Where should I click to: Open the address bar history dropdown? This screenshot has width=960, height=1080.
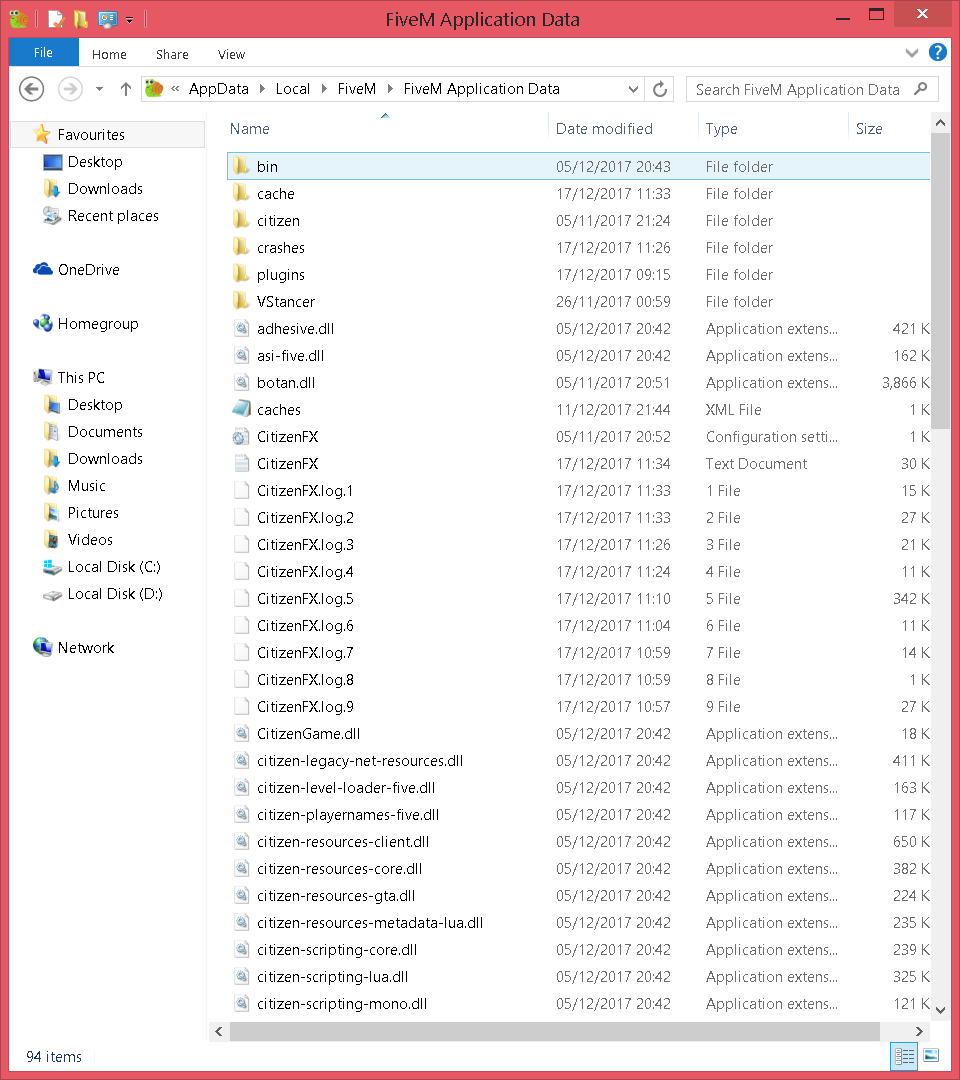point(633,89)
